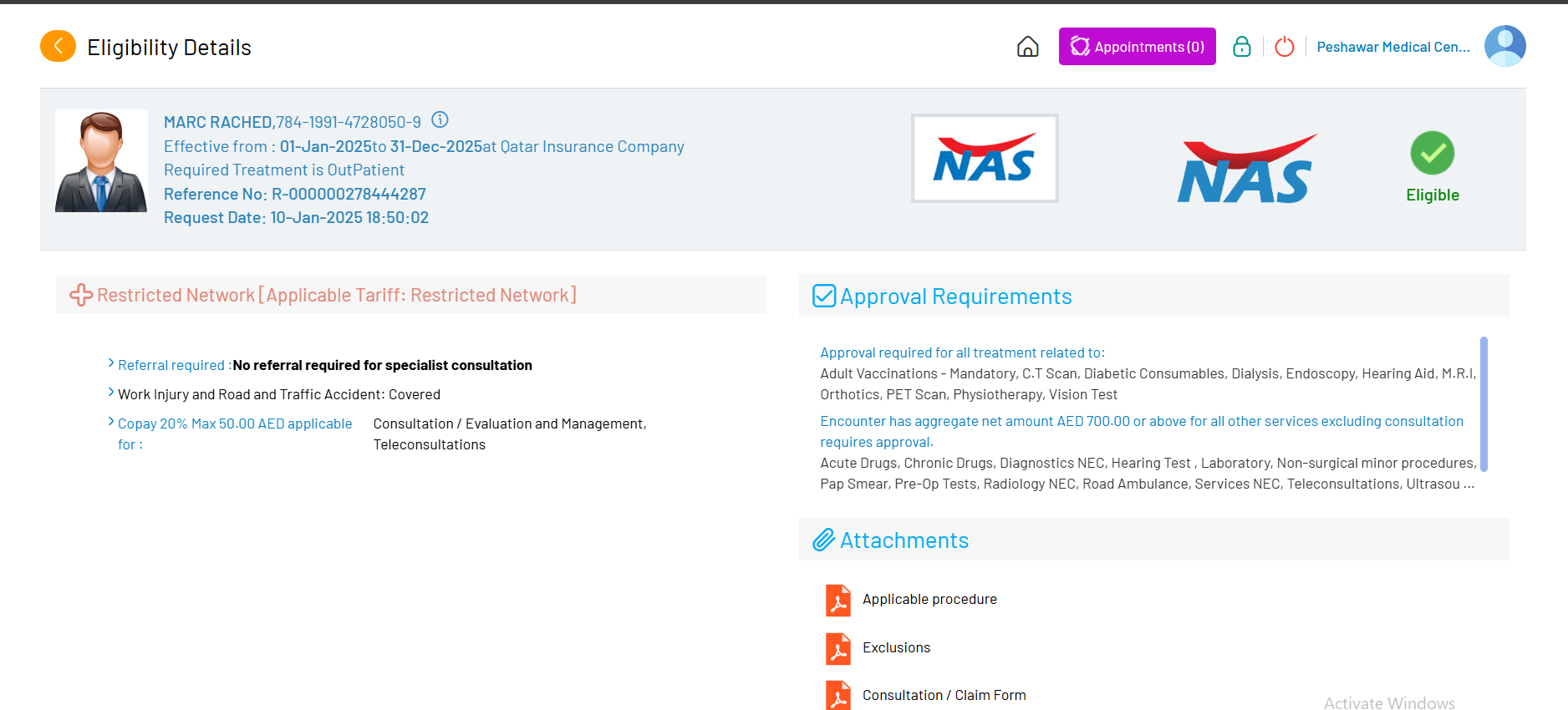Viewport: 1568px width, 710px height.
Task: Expand the Referral required row chevron
Action: (111, 363)
